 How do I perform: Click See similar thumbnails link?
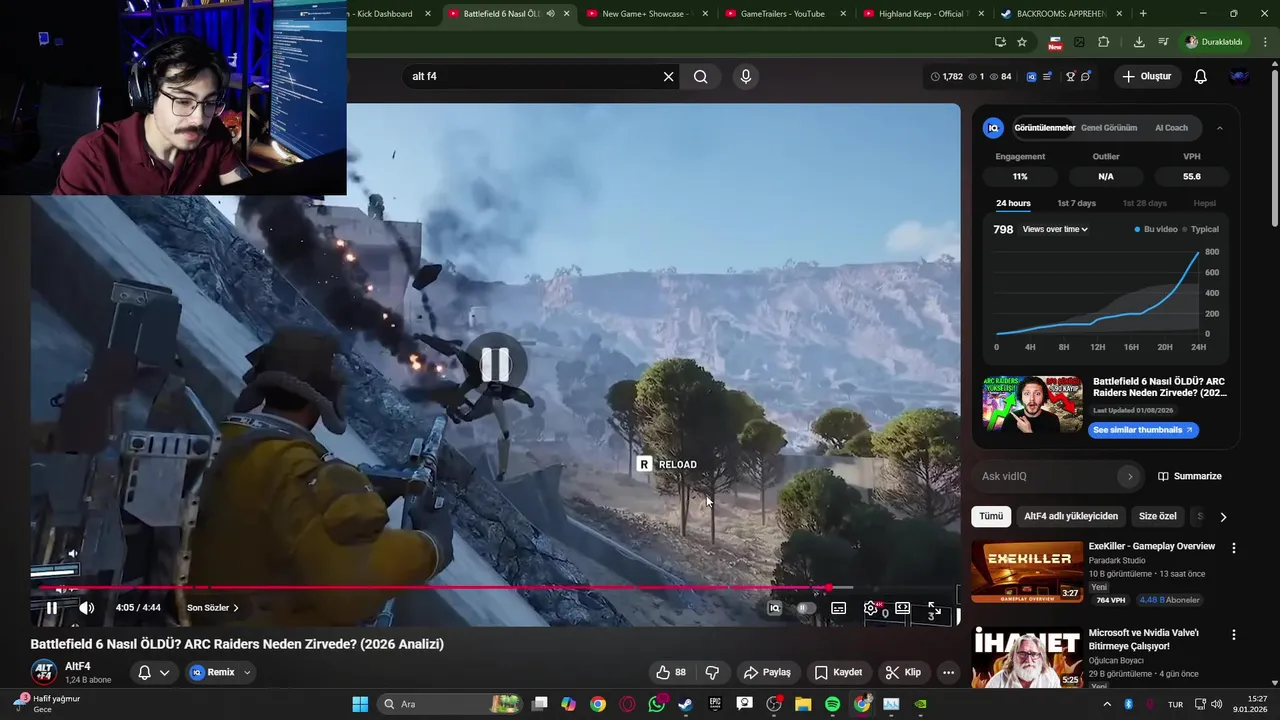point(1143,430)
